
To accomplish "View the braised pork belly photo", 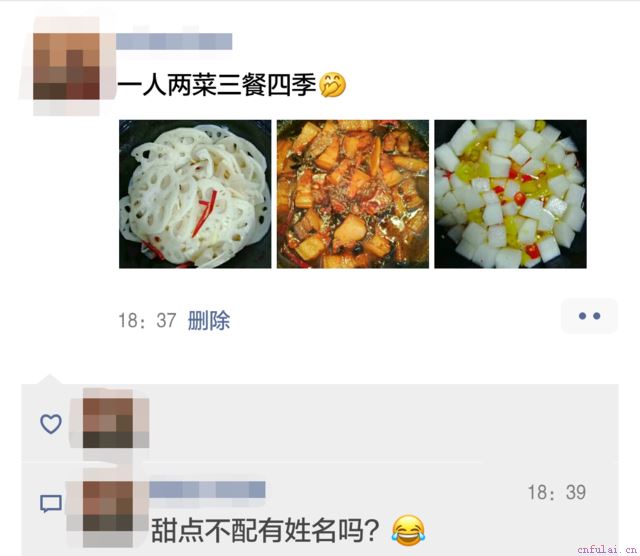I will pos(353,194).
